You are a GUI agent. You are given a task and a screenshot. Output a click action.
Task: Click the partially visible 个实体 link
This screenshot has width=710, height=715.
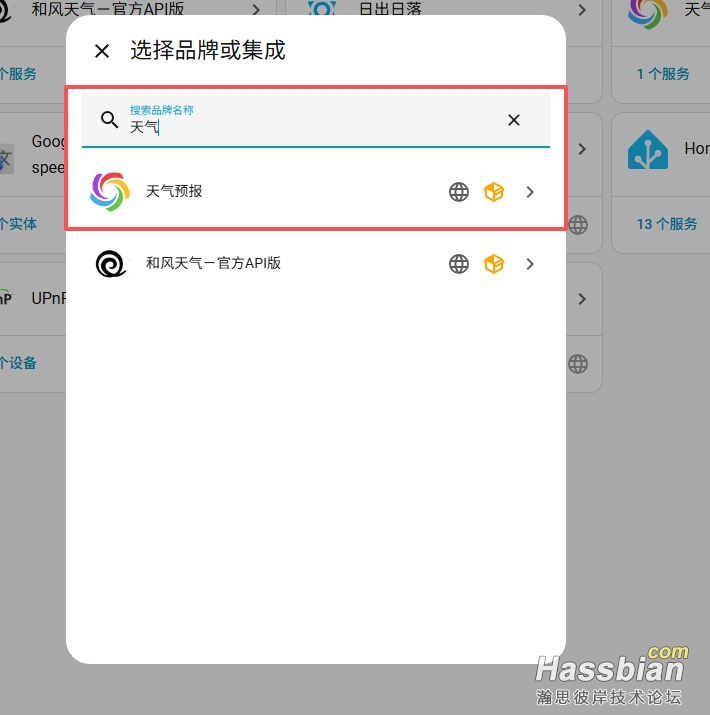pos(18,224)
